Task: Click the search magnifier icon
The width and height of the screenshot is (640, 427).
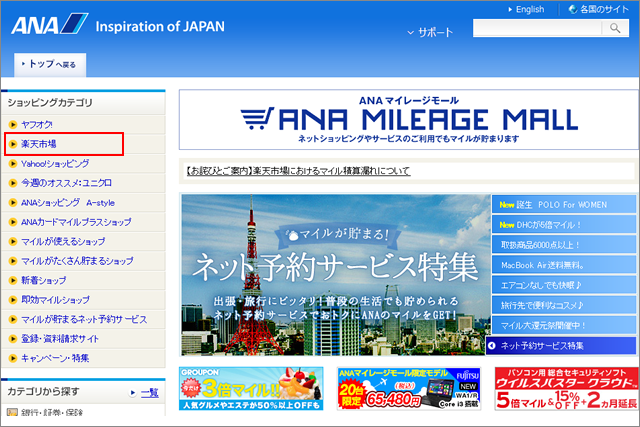Action: (x=615, y=28)
